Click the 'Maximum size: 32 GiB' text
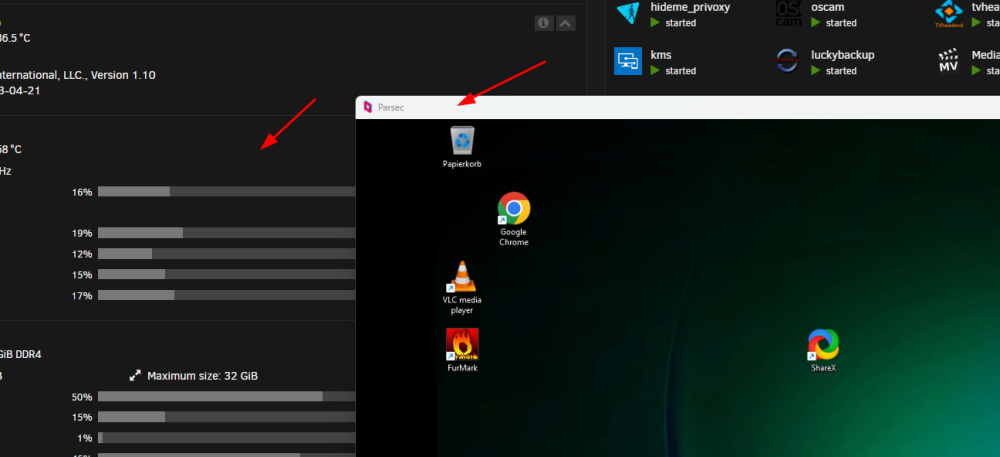Viewport: 1000px width, 457px height. click(203, 376)
